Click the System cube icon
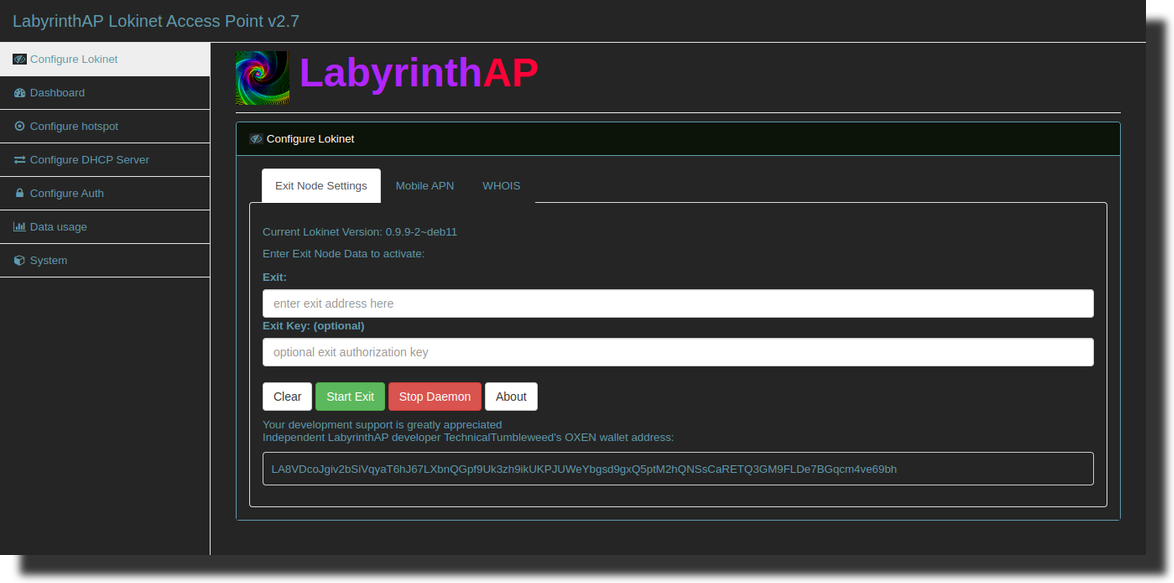The image size is (1174, 583). (x=19, y=260)
